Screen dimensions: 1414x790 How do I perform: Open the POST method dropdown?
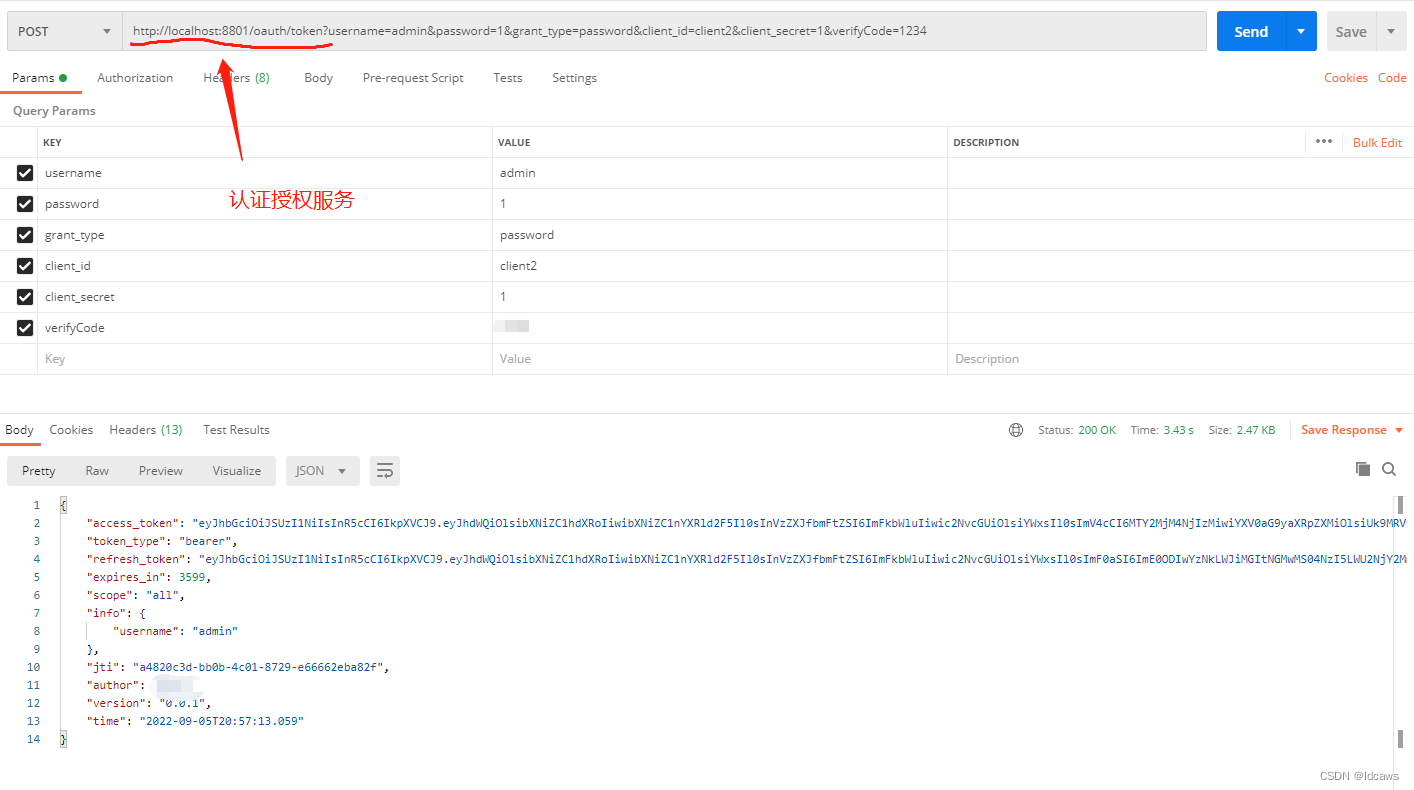click(x=64, y=31)
